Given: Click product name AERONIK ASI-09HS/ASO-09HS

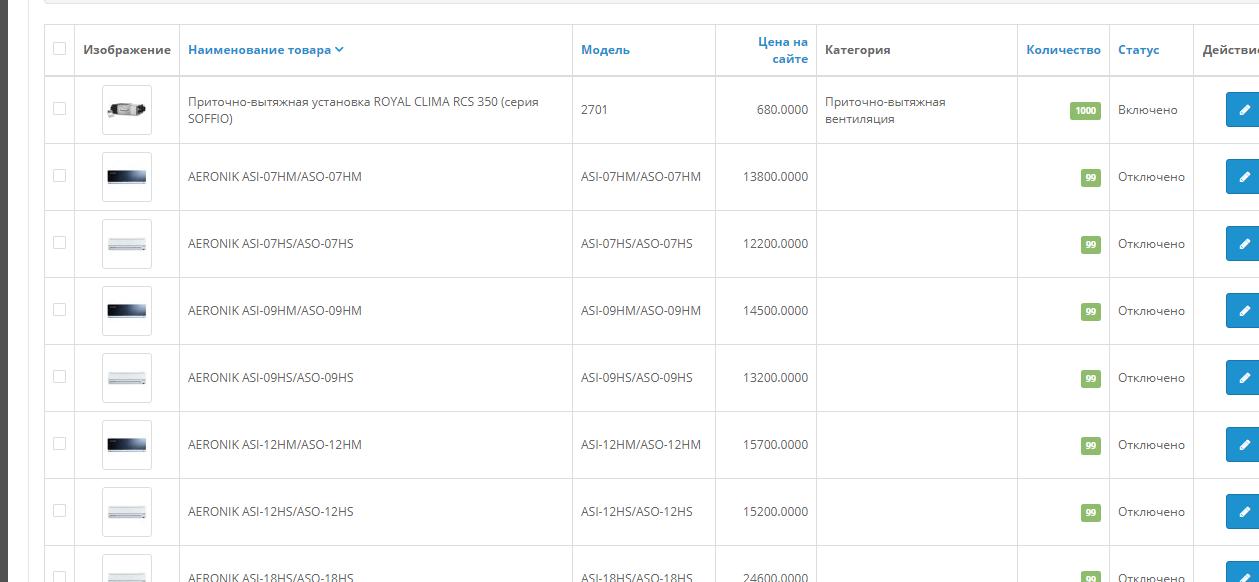Looking at the screenshot, I should 271,378.
